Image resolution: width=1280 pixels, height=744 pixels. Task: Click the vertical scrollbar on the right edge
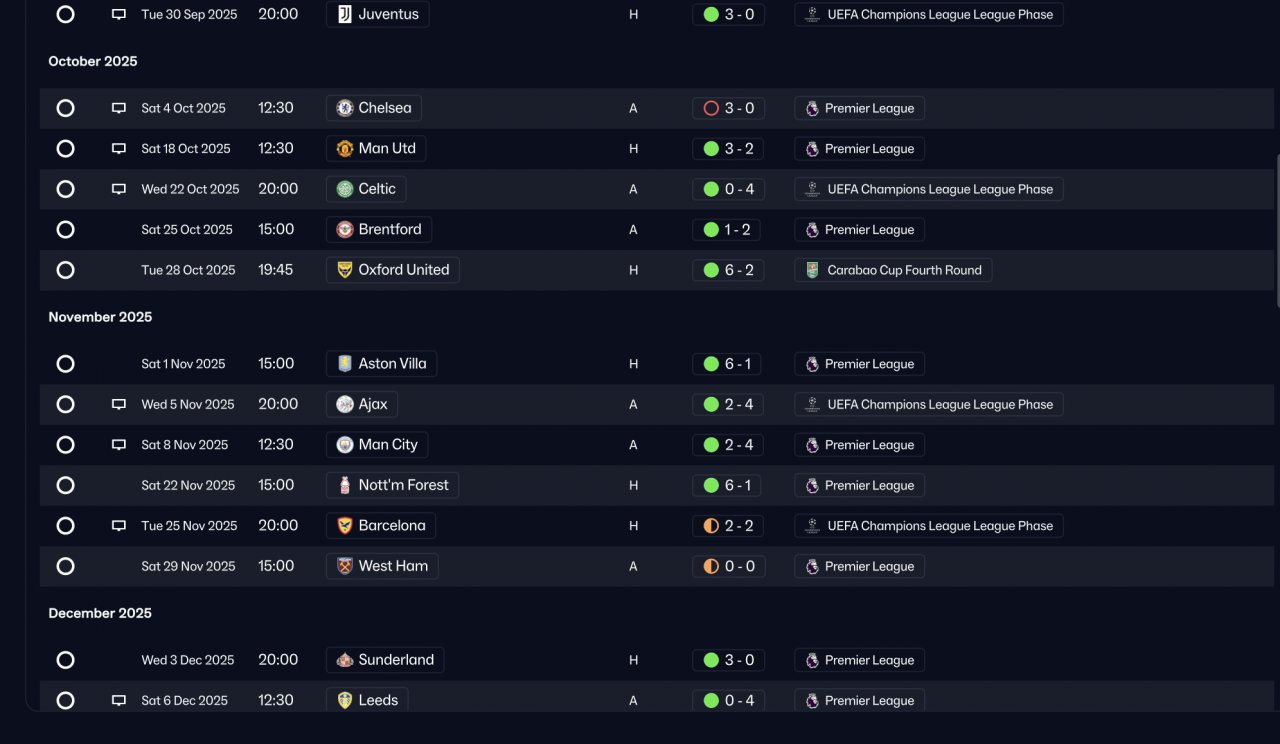click(x=1276, y=230)
